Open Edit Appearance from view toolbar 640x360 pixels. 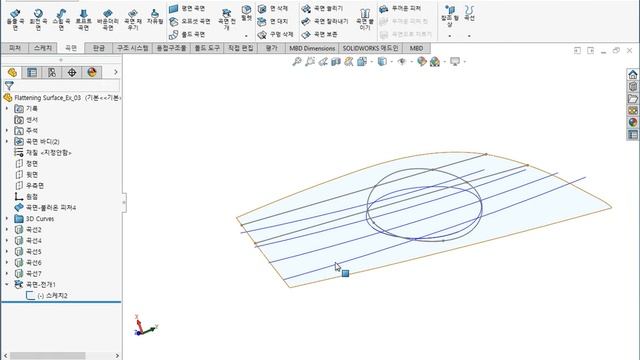pyautogui.click(x=422, y=62)
